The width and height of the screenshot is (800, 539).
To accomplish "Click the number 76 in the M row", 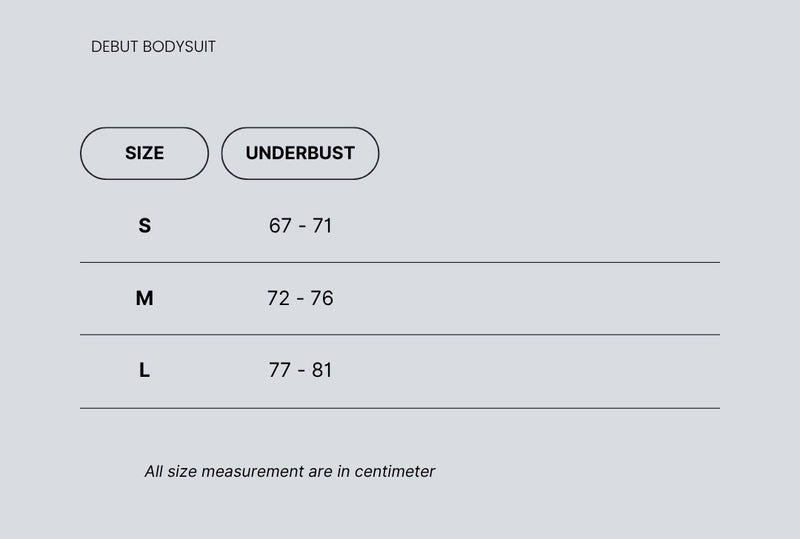I will point(322,298).
